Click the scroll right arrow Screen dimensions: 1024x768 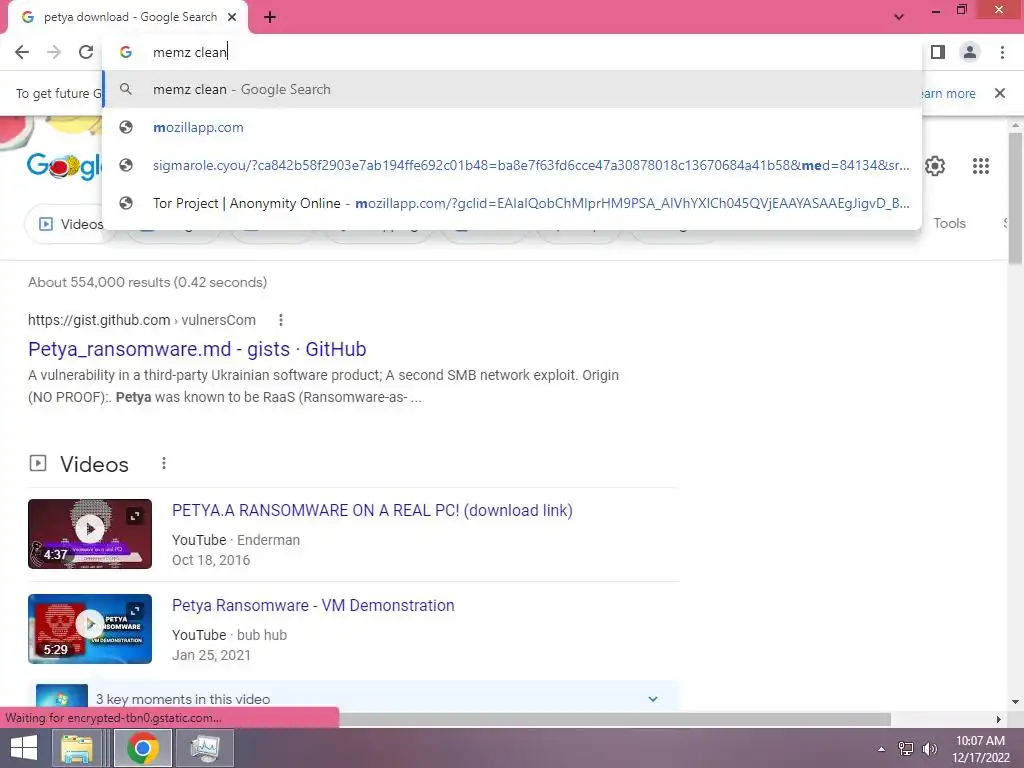999,719
